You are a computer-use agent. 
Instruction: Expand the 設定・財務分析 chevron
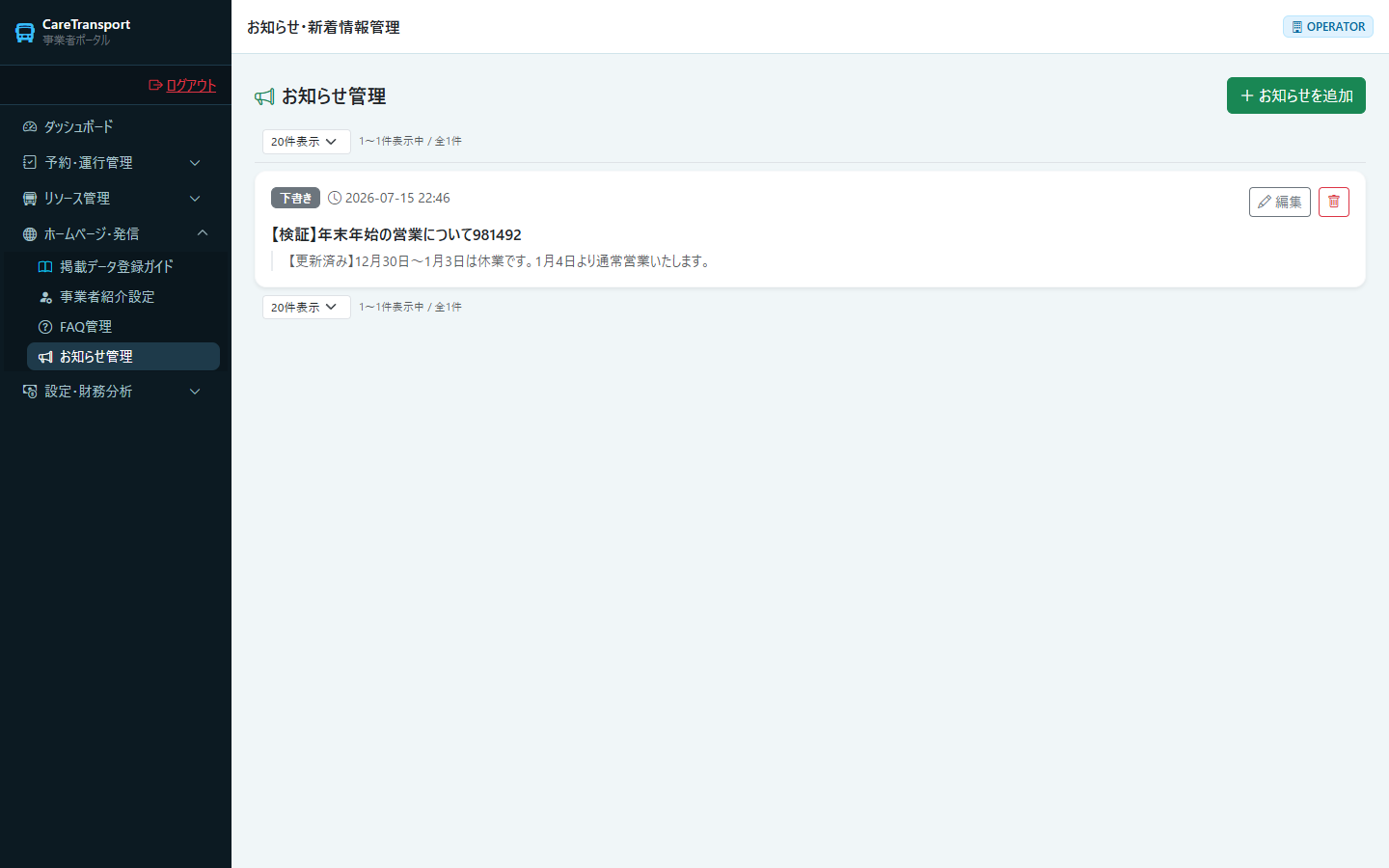click(x=195, y=392)
